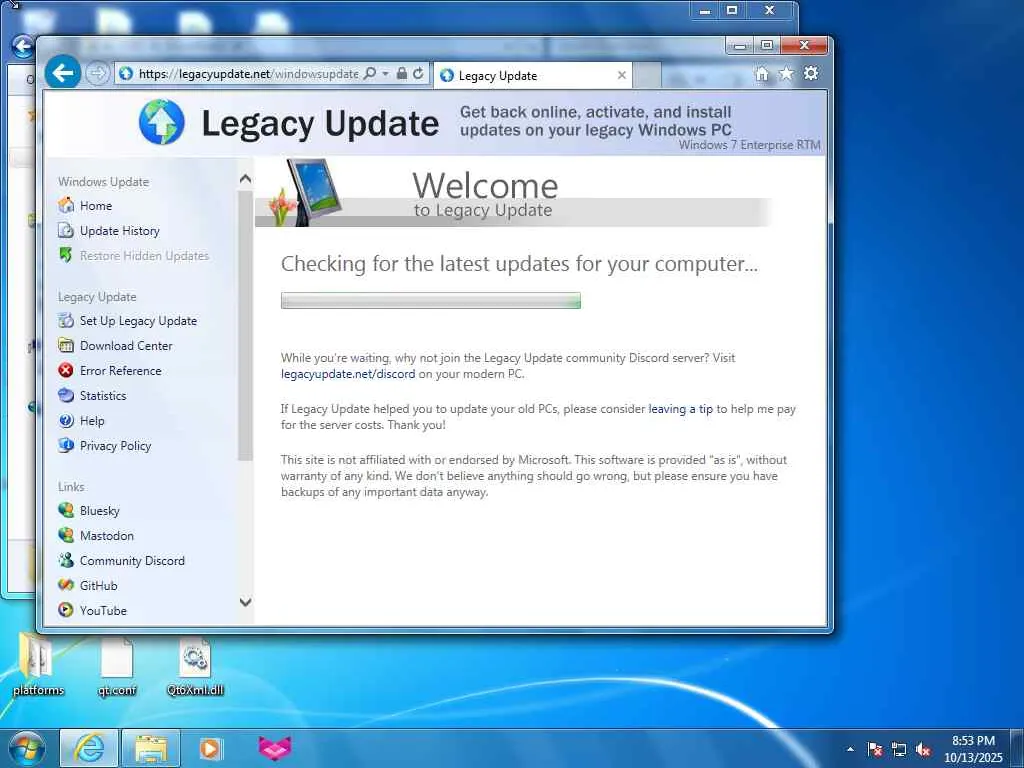Image resolution: width=1024 pixels, height=768 pixels.
Task: Click the Download Center calendar icon
Action: [66, 345]
